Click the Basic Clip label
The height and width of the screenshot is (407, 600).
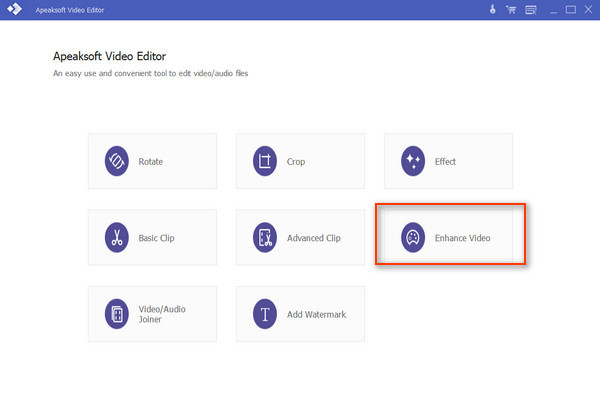click(x=157, y=238)
